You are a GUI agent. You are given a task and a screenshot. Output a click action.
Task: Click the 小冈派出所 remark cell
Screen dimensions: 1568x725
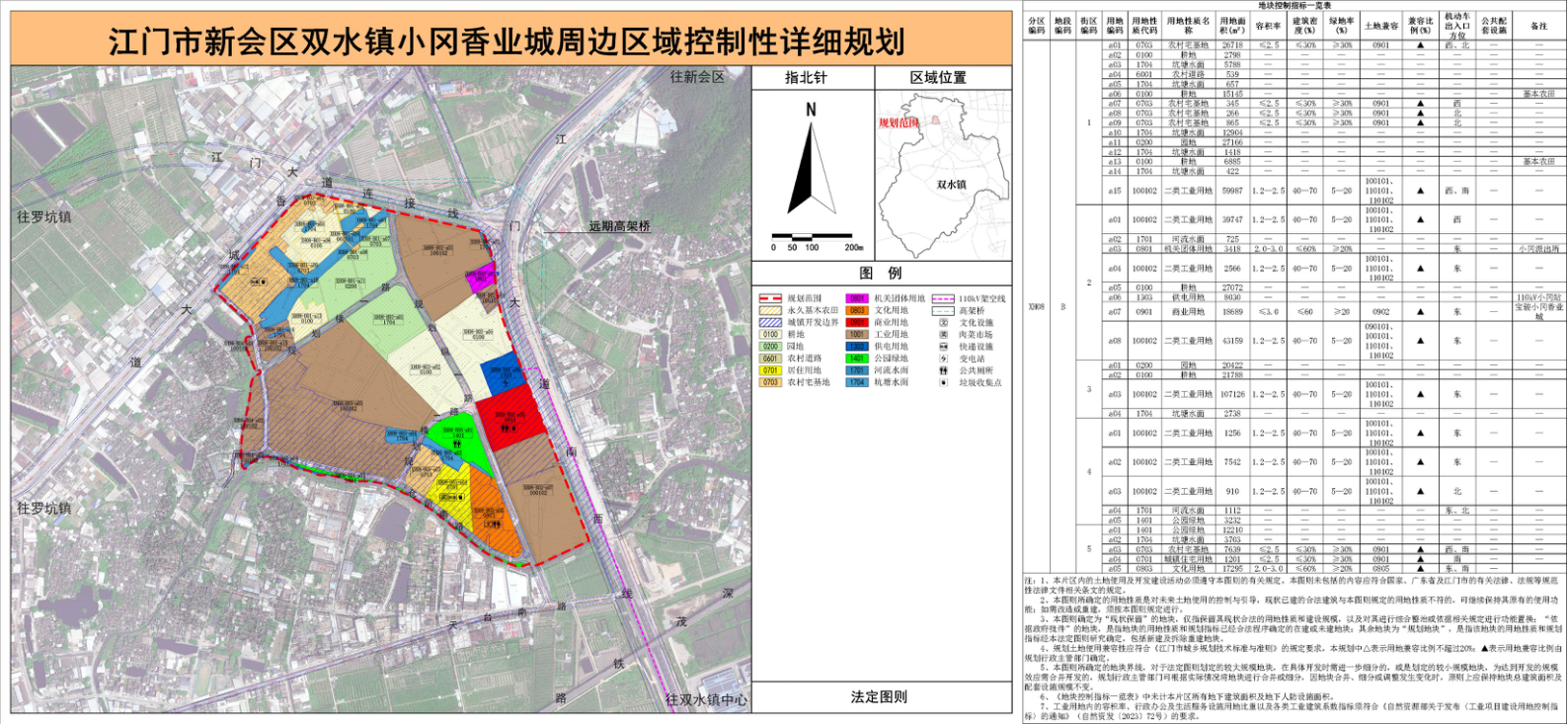[x=1539, y=249]
